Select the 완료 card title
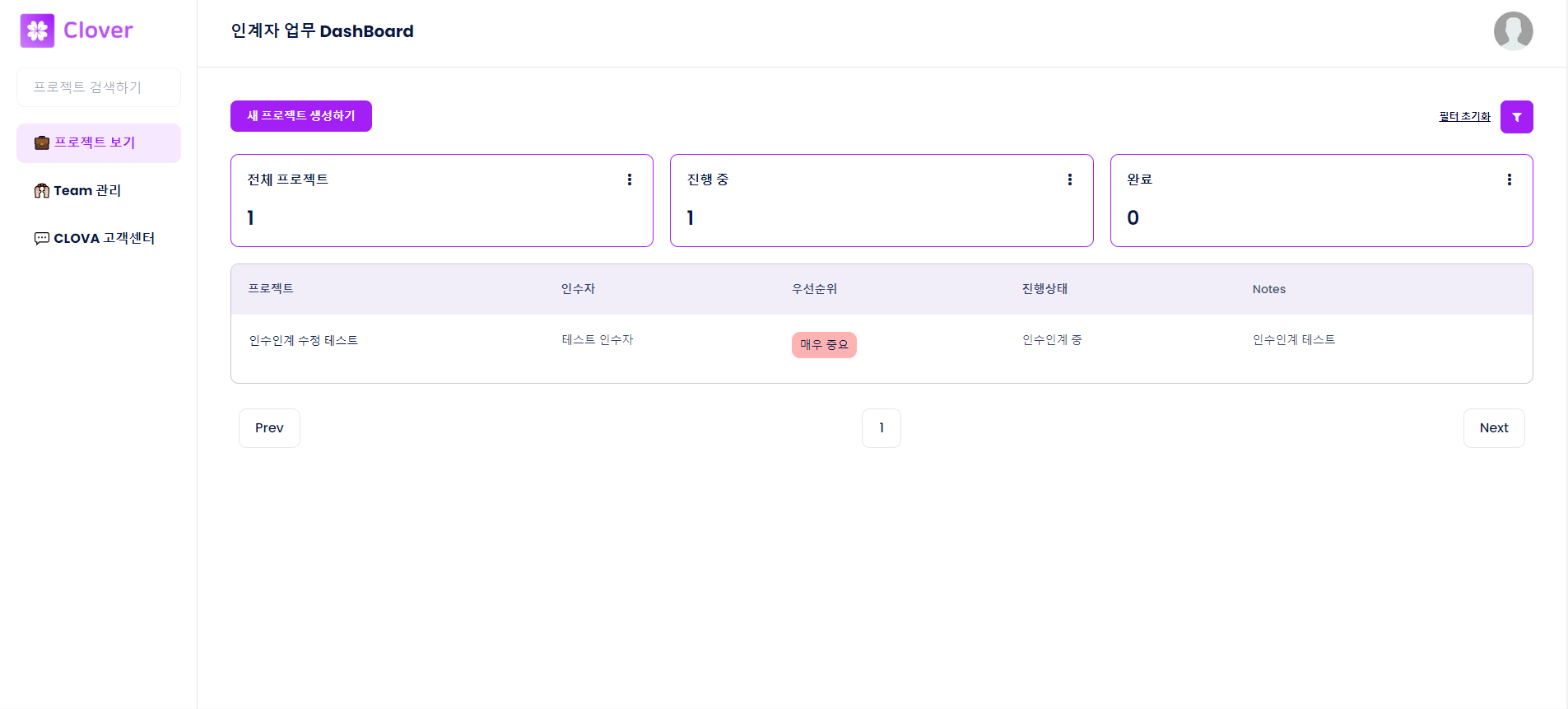The height and width of the screenshot is (709, 1568). (1139, 180)
